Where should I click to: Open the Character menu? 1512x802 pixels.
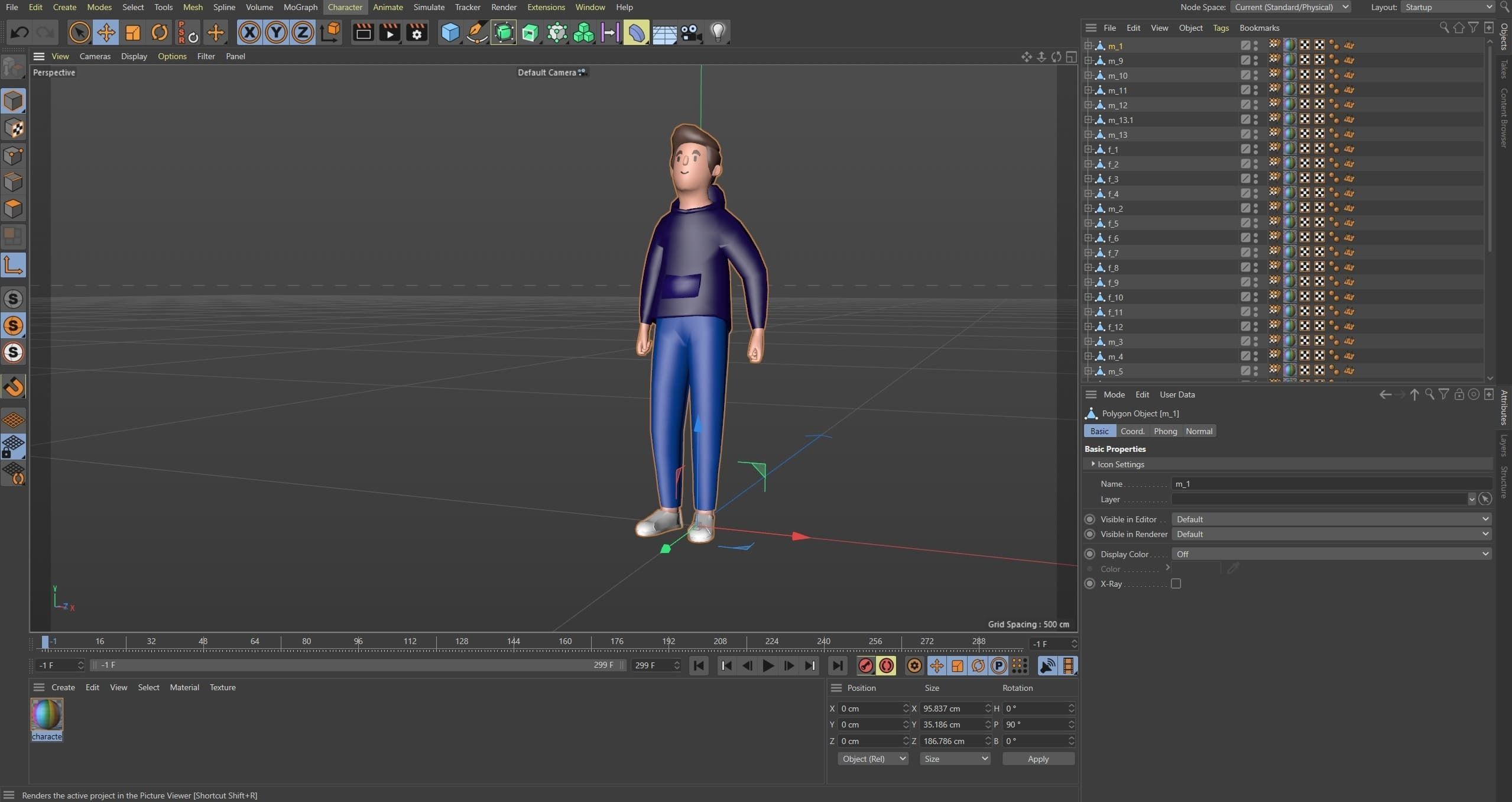coord(345,7)
